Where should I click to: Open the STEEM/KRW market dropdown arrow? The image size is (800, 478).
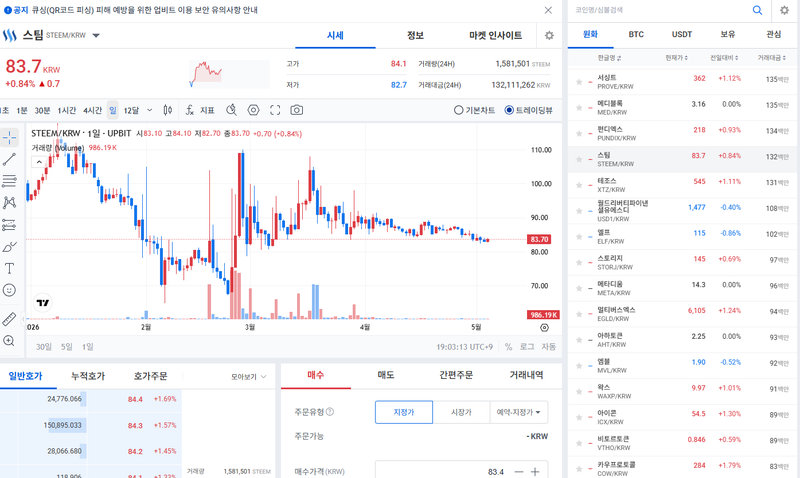tap(96, 35)
